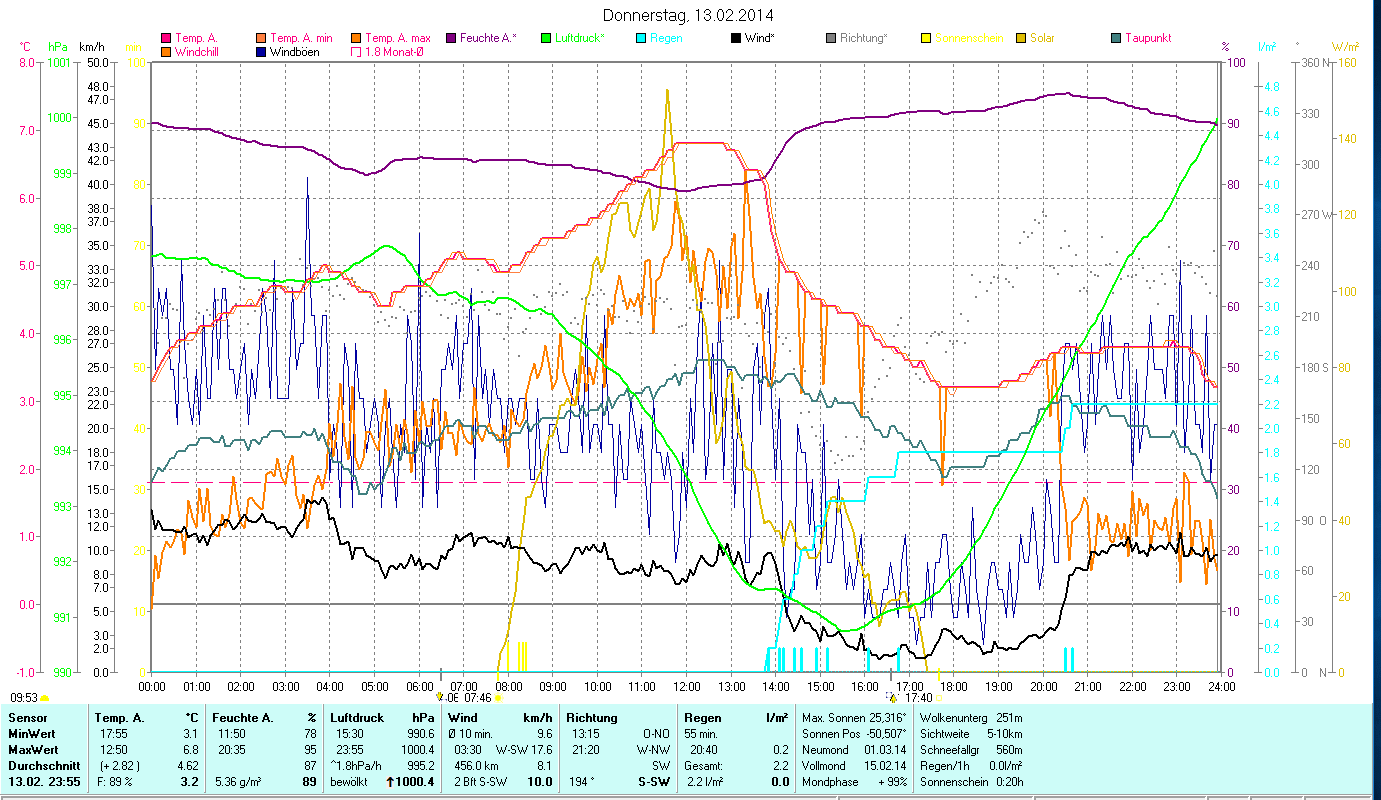Click the green Luftdruck* legend swatch
Viewport: 1381px width, 800px height.
click(545, 39)
